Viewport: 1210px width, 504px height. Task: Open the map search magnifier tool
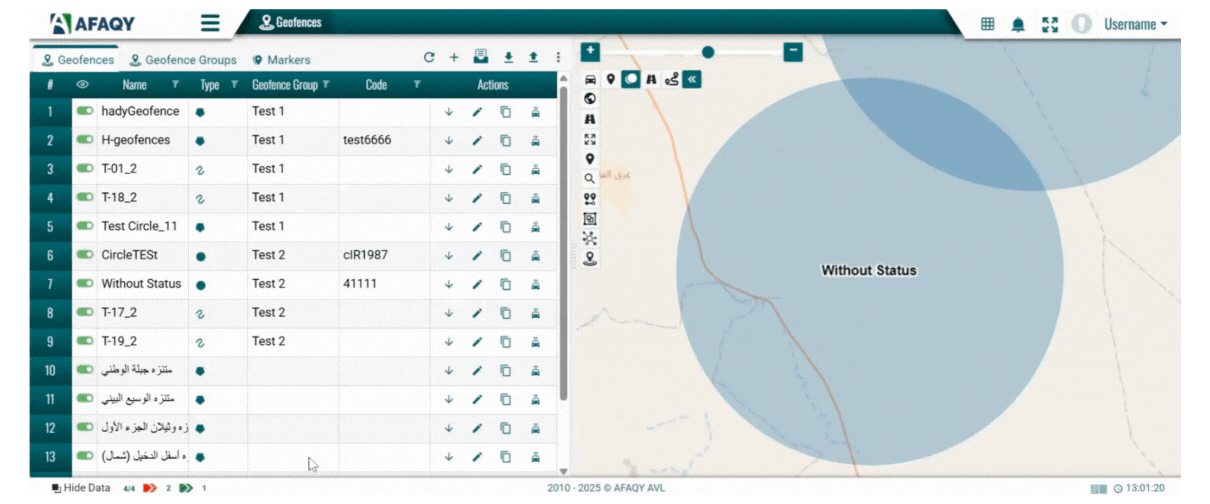590,179
